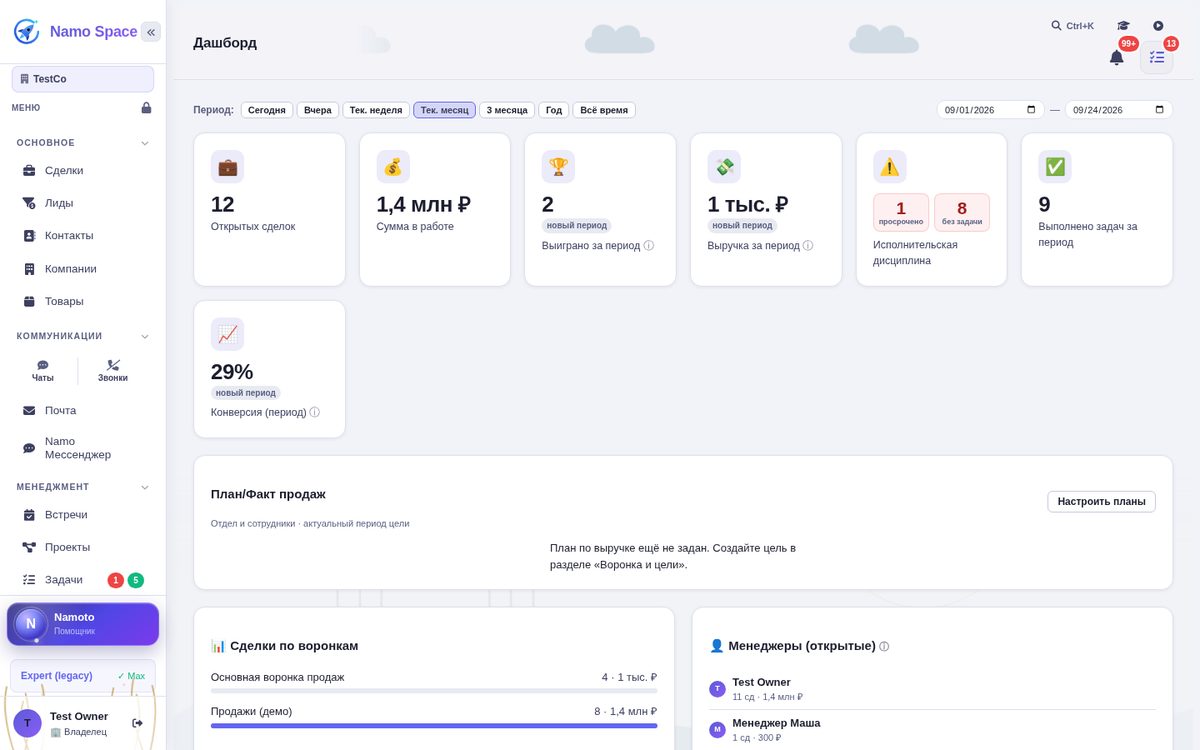Open Задачи in the sidebar
The width and height of the screenshot is (1200, 750).
click(83, 580)
